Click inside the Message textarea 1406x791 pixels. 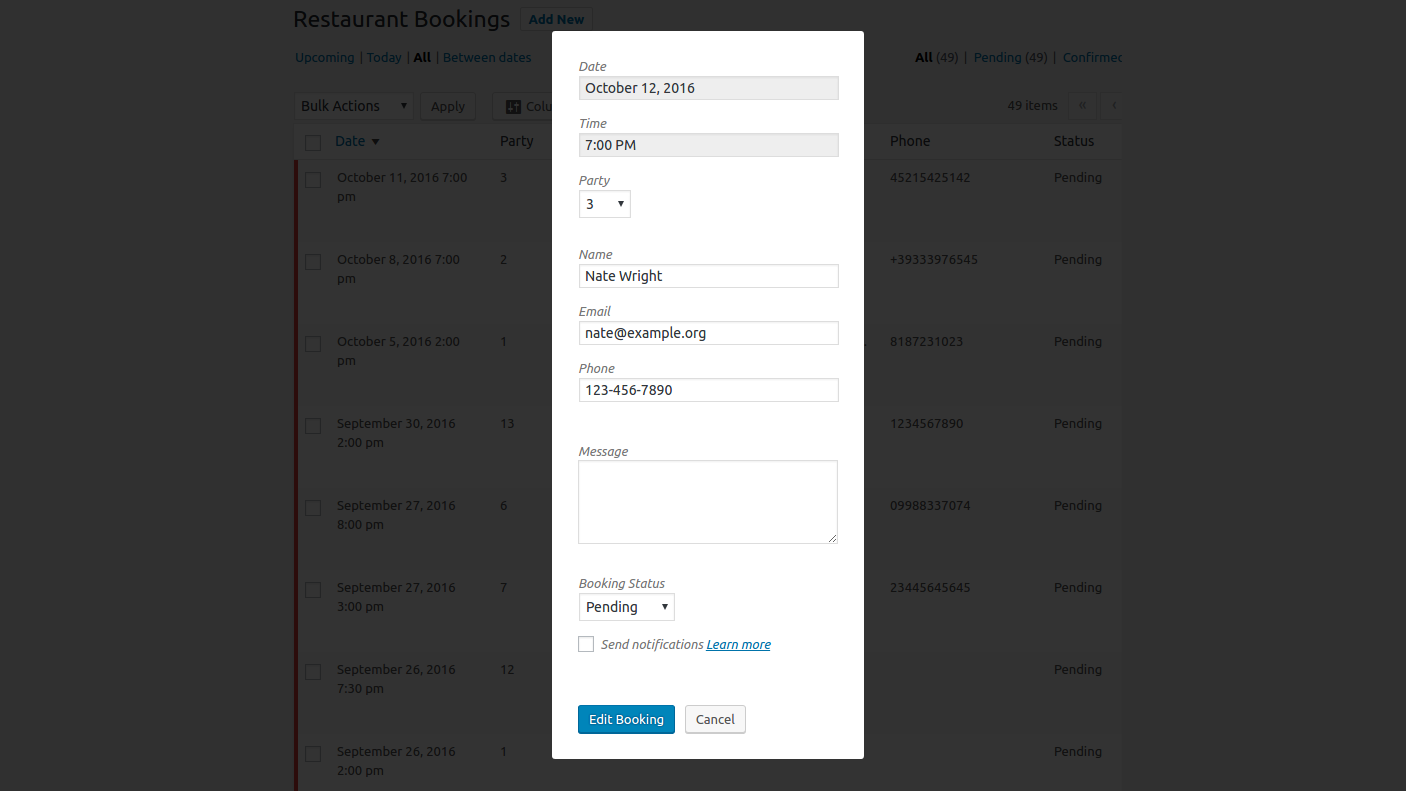(708, 502)
